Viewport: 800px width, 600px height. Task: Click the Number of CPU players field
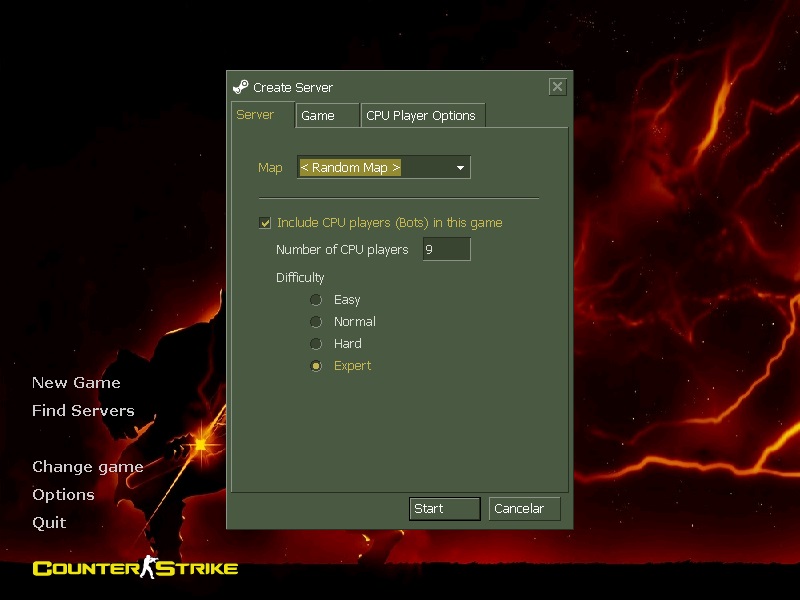point(446,249)
